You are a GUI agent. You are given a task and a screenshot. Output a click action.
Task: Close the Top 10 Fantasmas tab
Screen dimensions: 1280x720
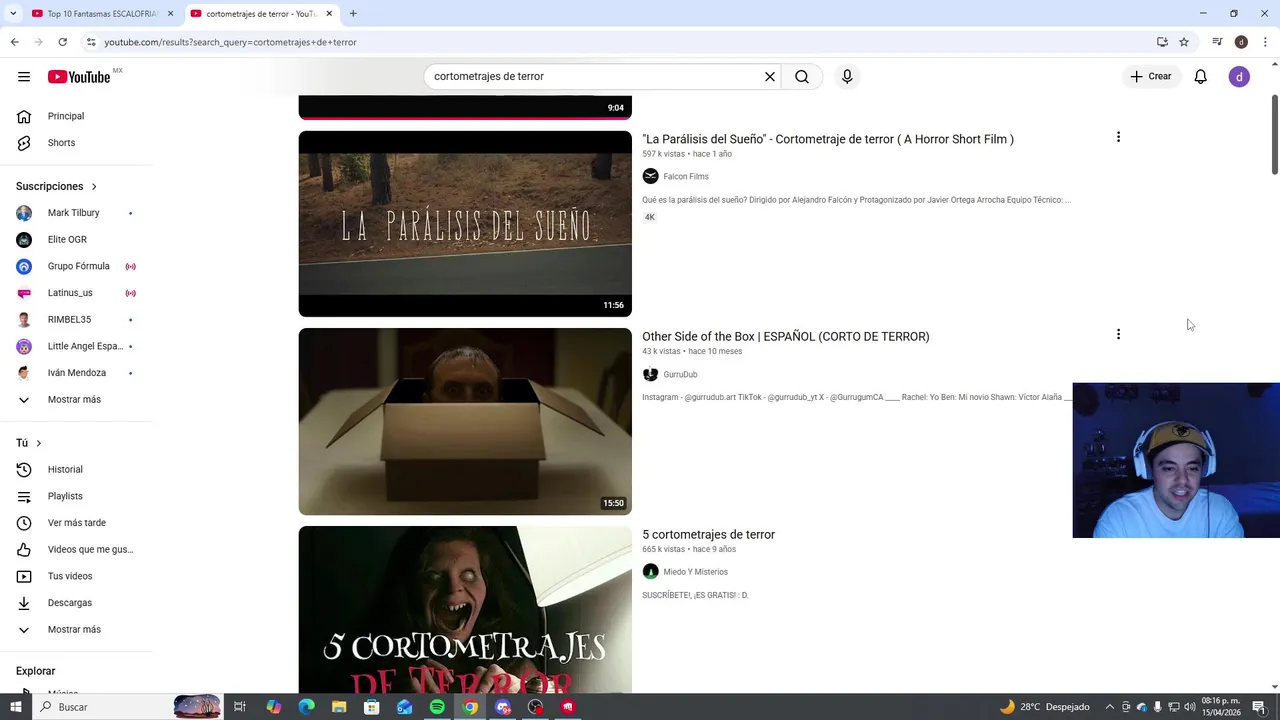coord(170,14)
